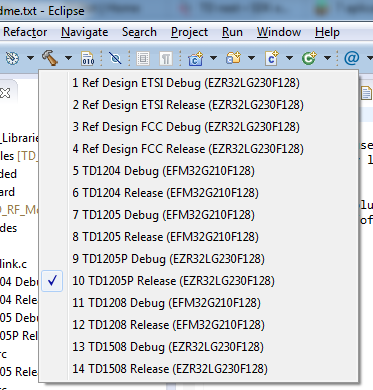
Task: Click the hammer build icon
Action: point(50,58)
